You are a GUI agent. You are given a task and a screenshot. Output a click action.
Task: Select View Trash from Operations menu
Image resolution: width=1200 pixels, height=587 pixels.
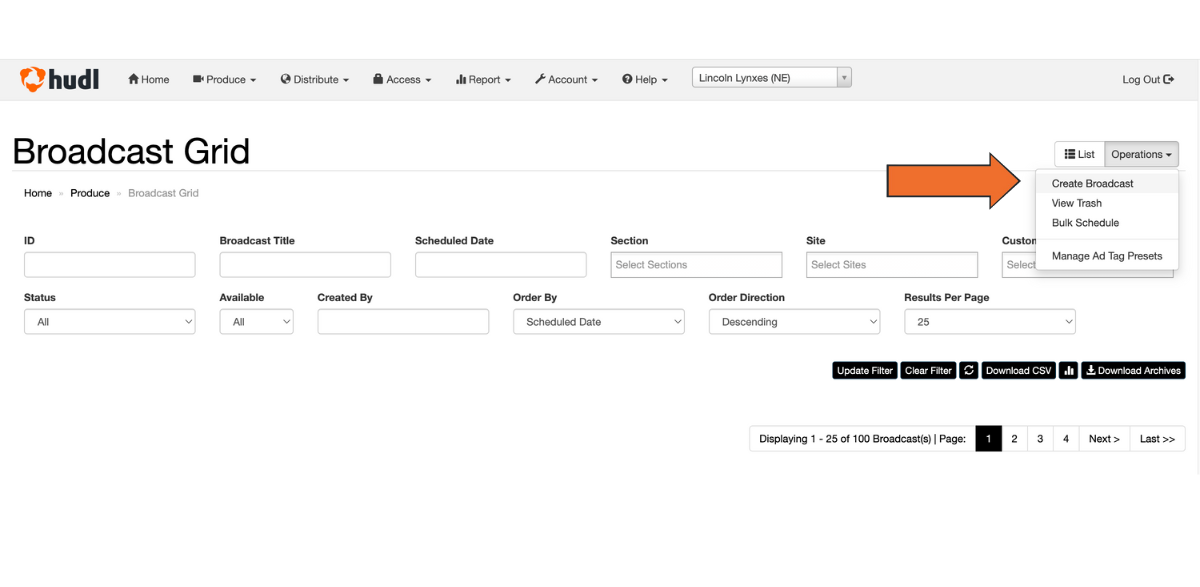click(1076, 203)
